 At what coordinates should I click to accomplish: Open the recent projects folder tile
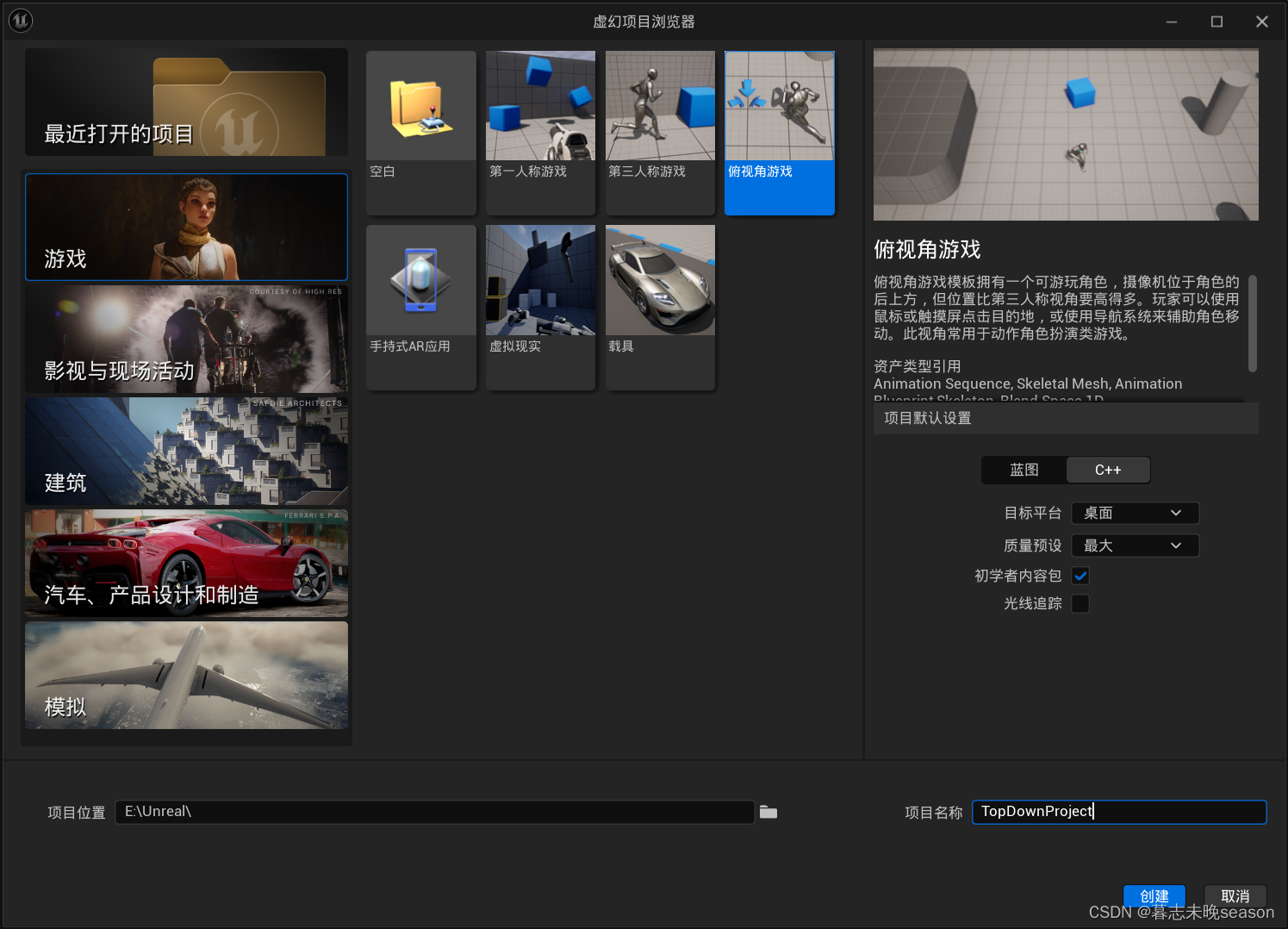186,103
